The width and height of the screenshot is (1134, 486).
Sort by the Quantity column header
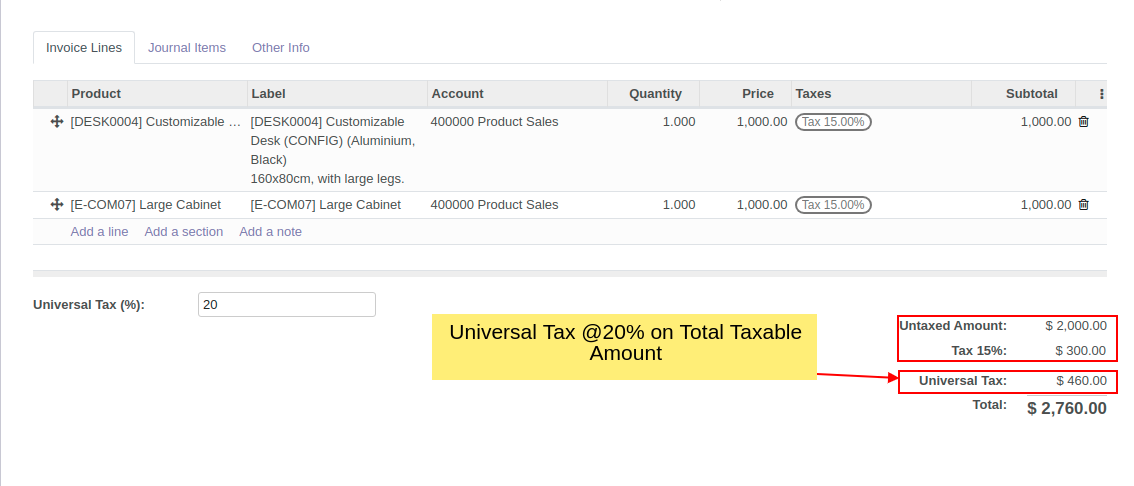click(655, 94)
